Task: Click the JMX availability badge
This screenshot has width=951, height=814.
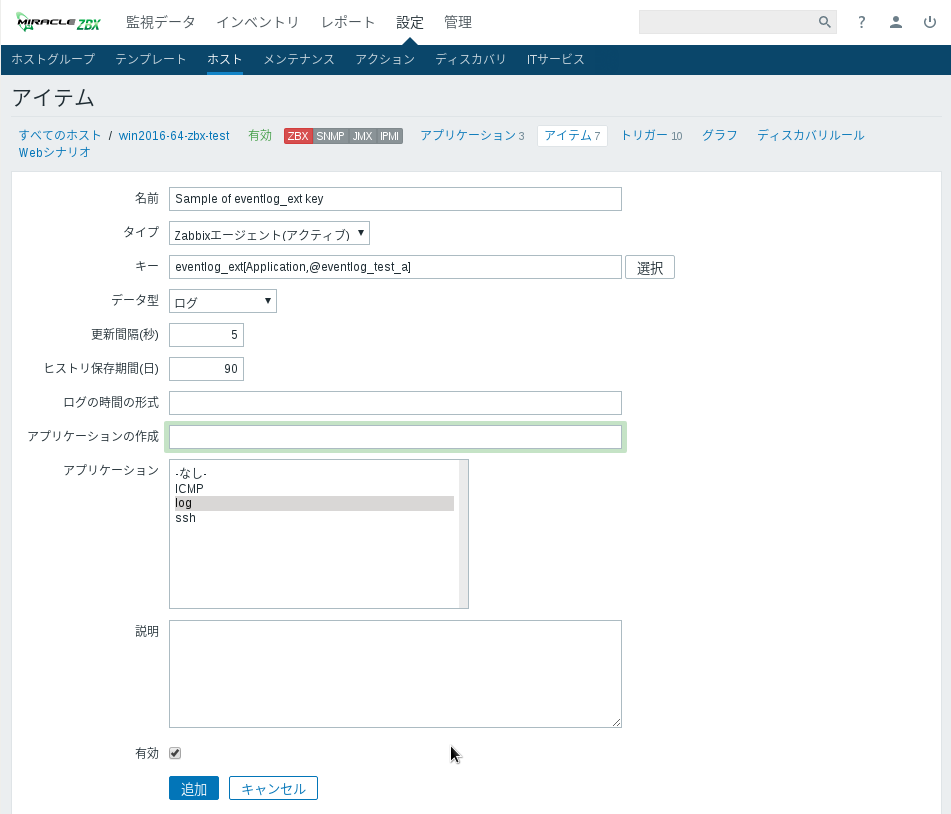Action: 362,136
